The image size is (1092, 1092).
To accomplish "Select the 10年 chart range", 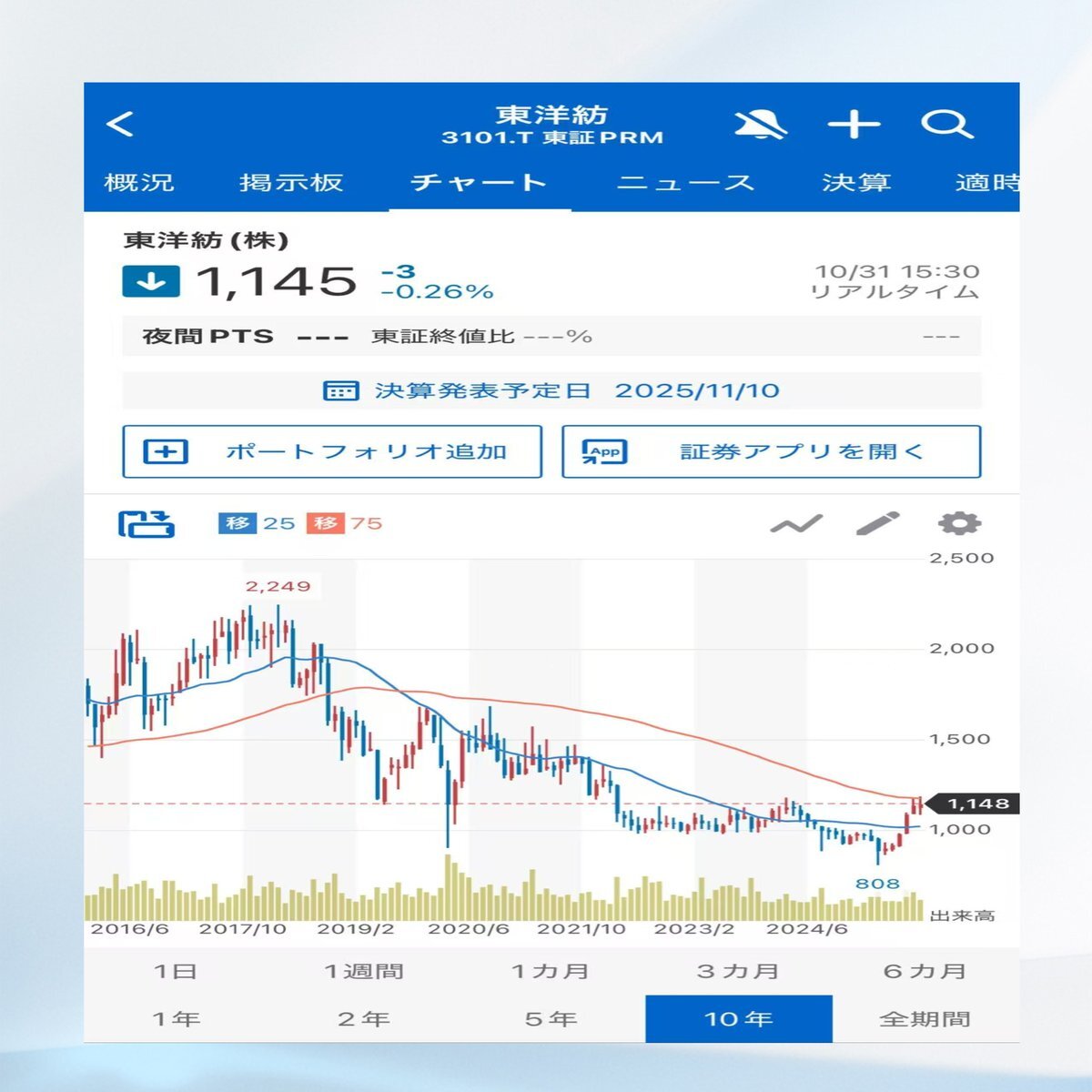I will 739,1019.
